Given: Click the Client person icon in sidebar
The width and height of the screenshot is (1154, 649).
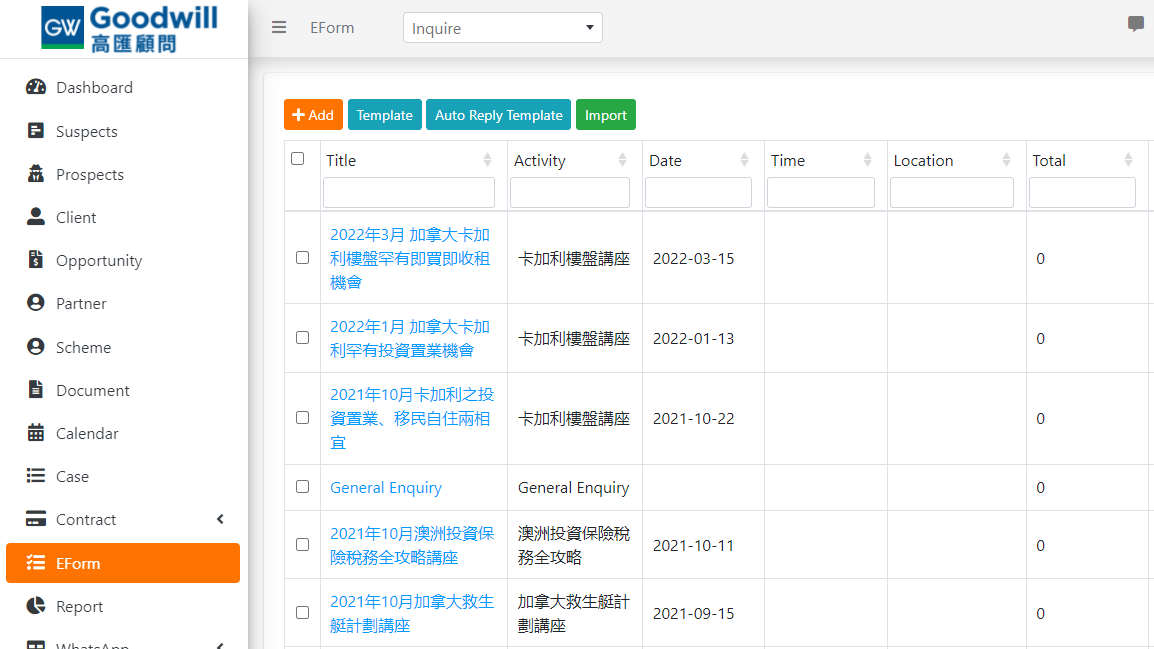Looking at the screenshot, I should tap(35, 216).
